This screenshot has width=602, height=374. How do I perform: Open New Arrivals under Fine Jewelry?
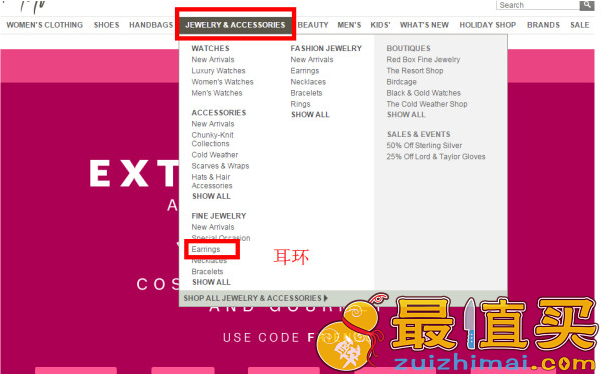coord(213,227)
